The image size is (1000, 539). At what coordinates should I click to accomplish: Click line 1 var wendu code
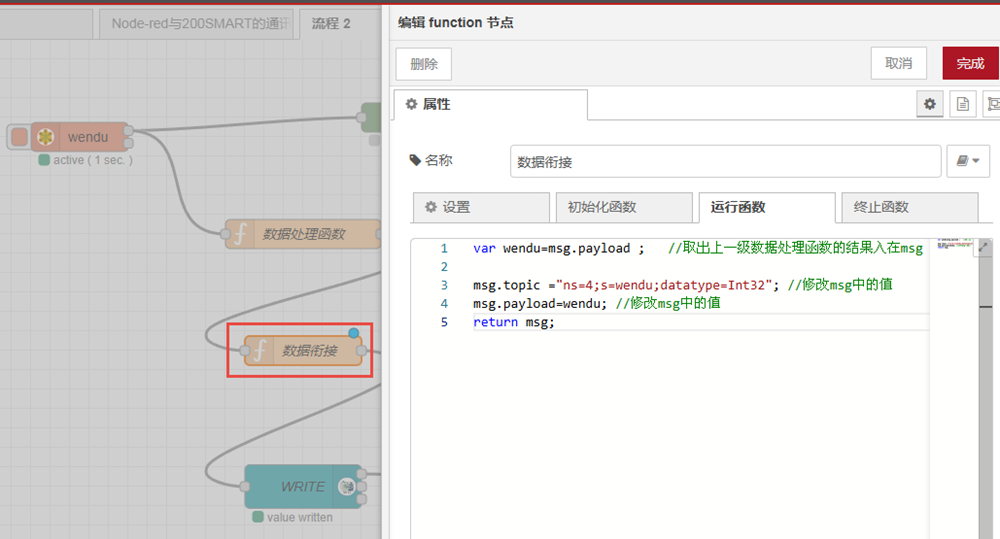click(x=559, y=248)
